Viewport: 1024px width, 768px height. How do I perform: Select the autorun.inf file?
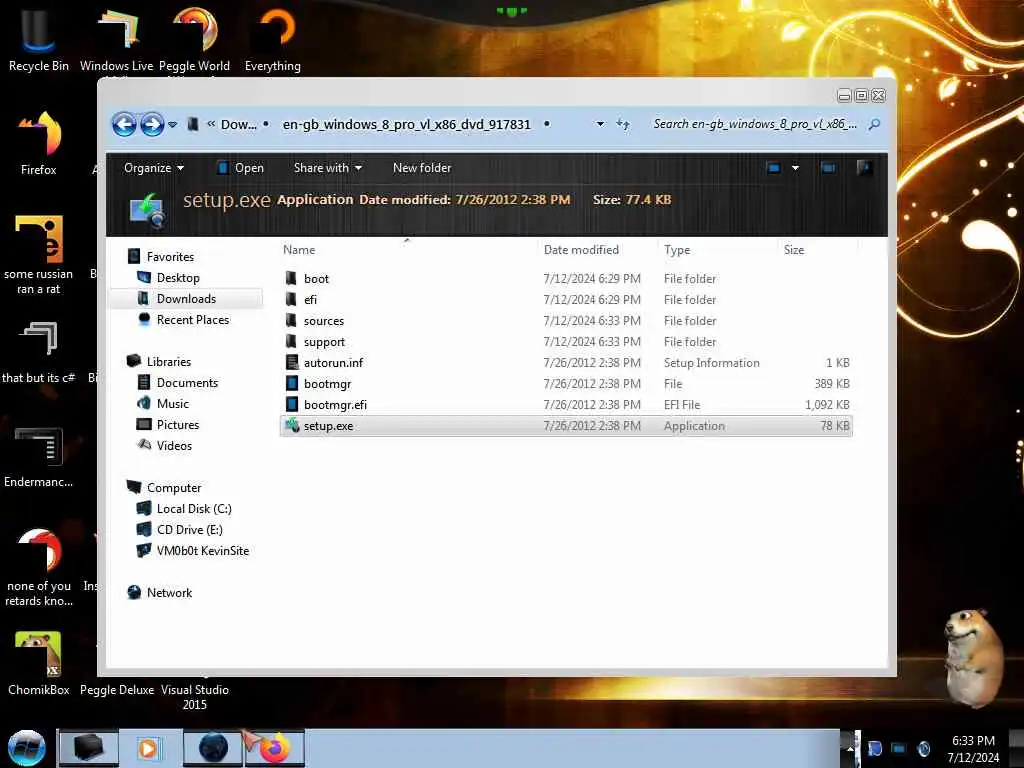[x=566, y=362]
